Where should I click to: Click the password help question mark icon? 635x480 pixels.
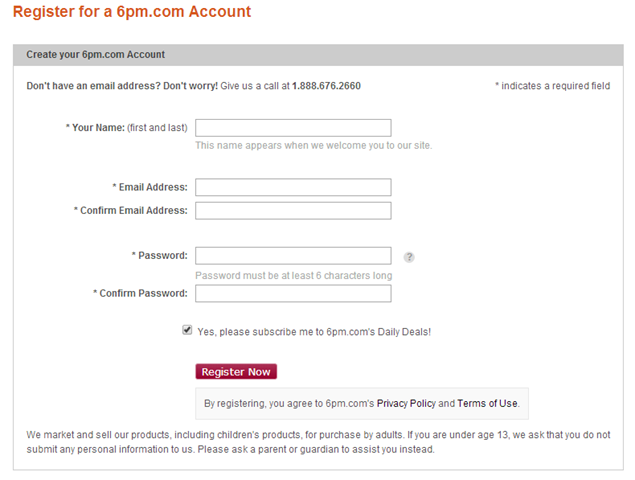pyautogui.click(x=409, y=257)
